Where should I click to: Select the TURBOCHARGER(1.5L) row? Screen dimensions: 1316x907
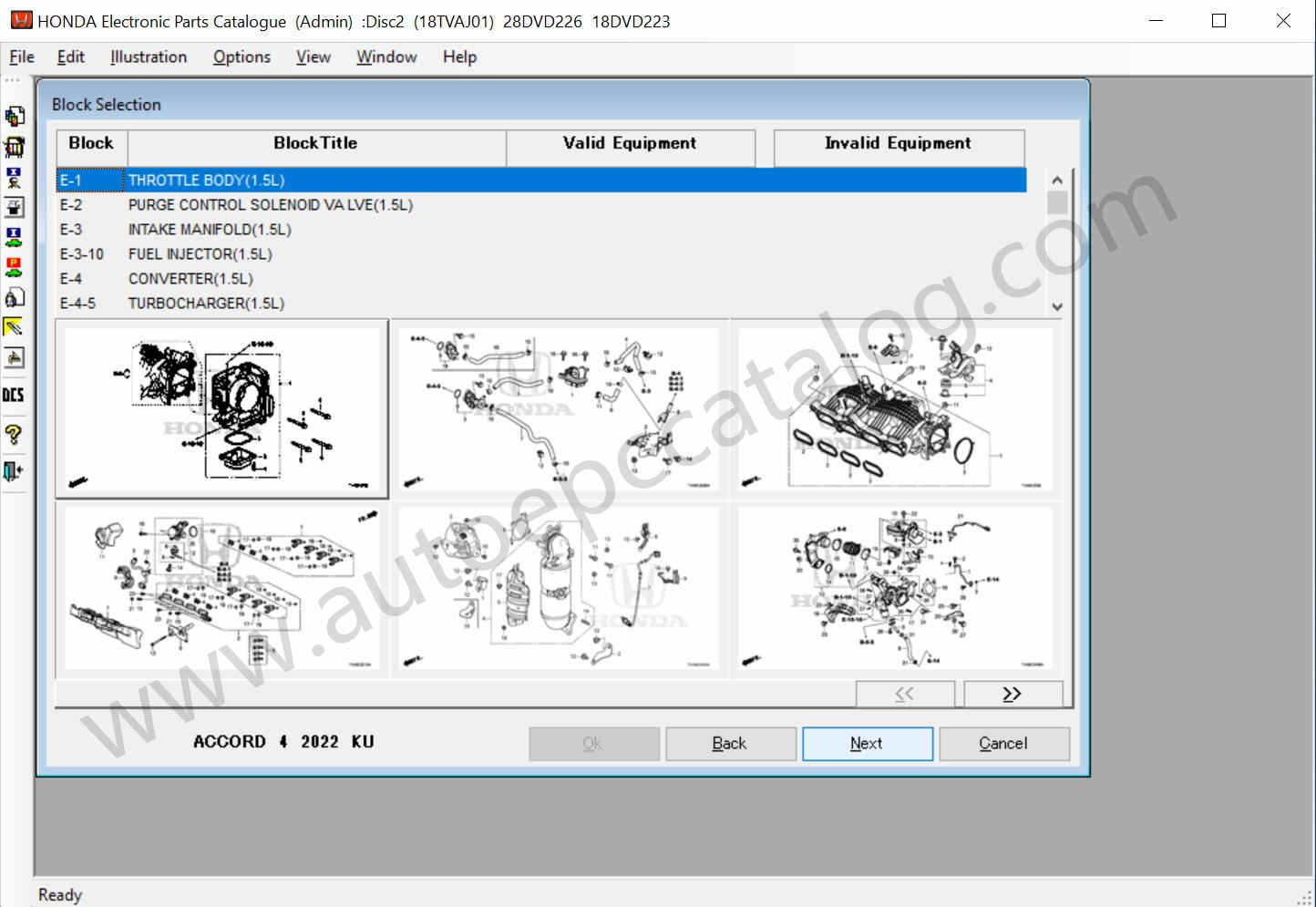coord(541,304)
